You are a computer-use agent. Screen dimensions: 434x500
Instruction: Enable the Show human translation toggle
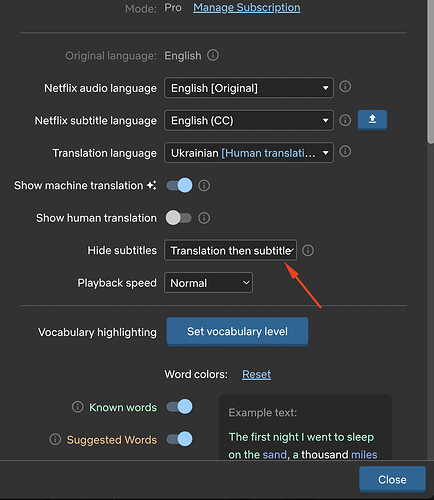(179, 218)
